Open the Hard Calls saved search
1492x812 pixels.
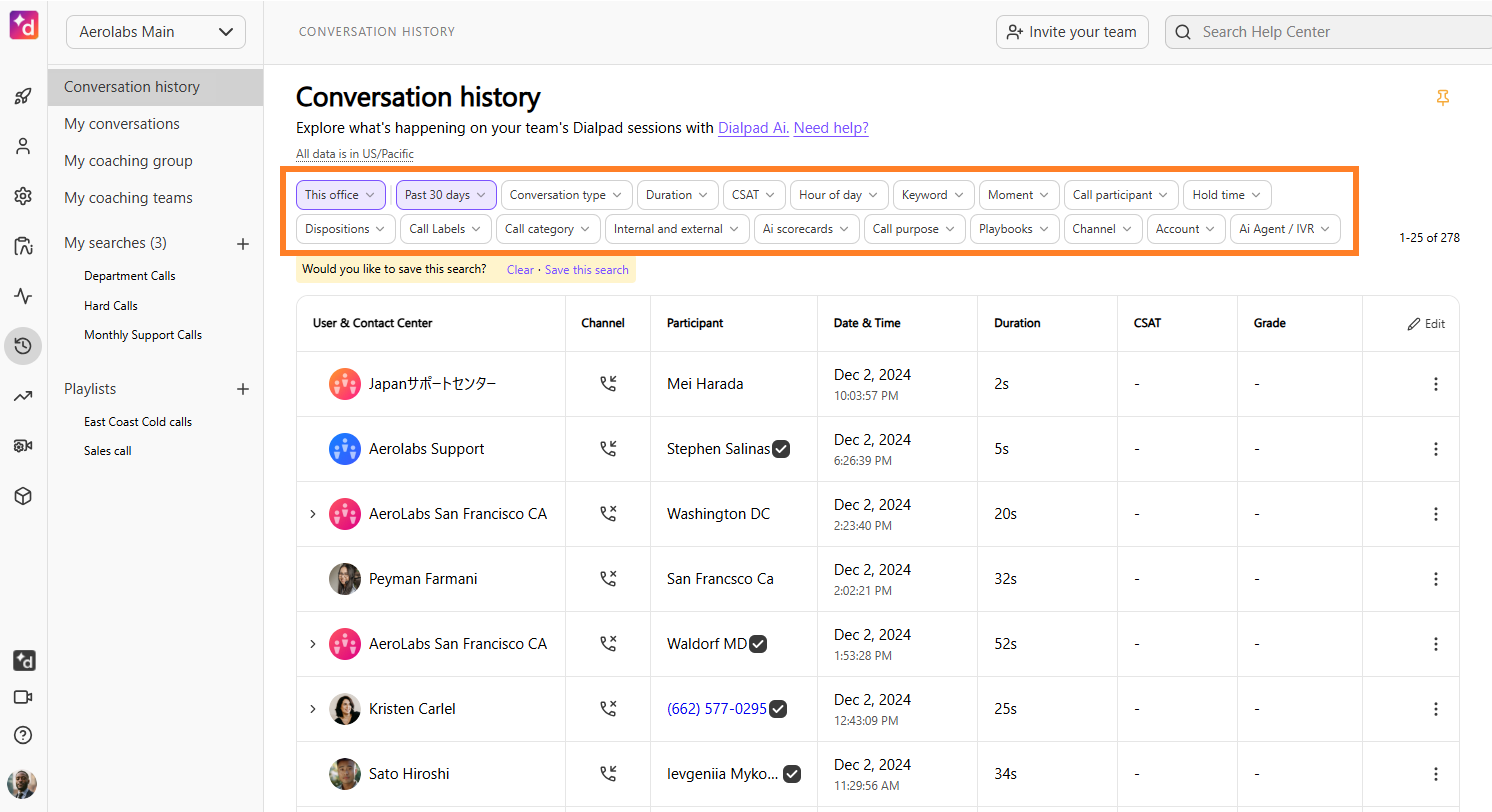point(111,306)
